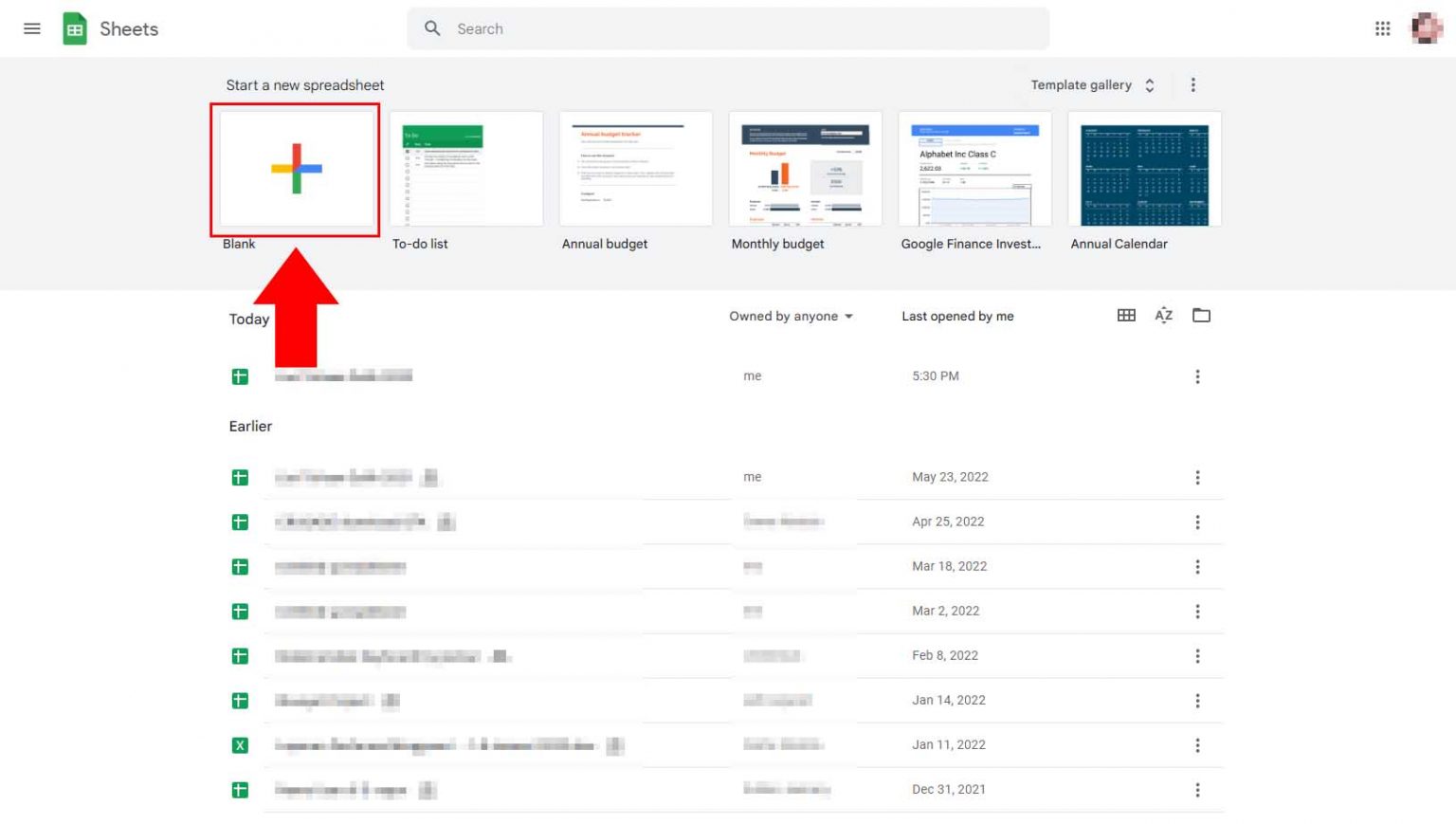Open the search magnifier in the search bar

[432, 28]
